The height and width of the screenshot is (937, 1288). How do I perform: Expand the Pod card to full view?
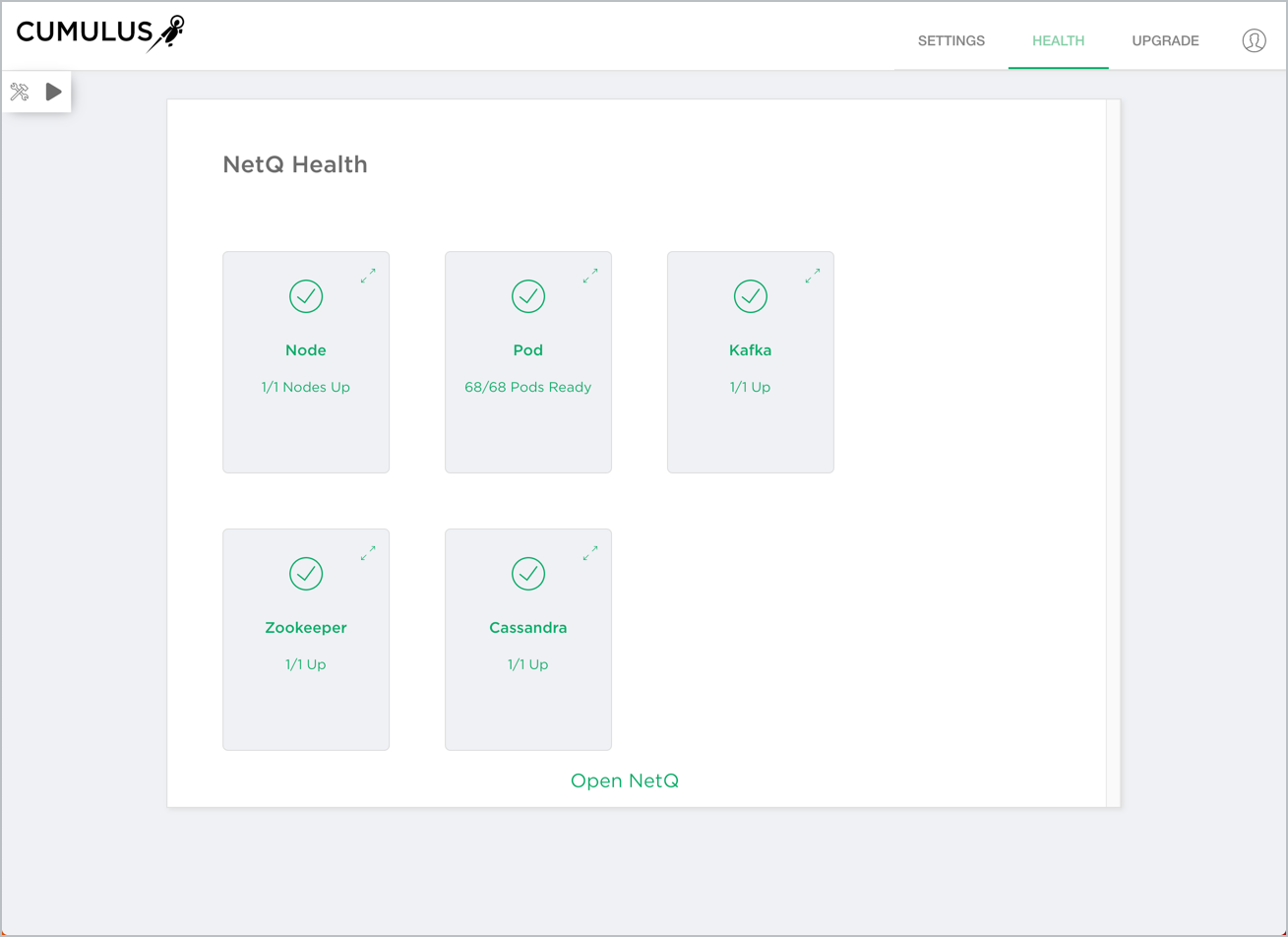[591, 277]
